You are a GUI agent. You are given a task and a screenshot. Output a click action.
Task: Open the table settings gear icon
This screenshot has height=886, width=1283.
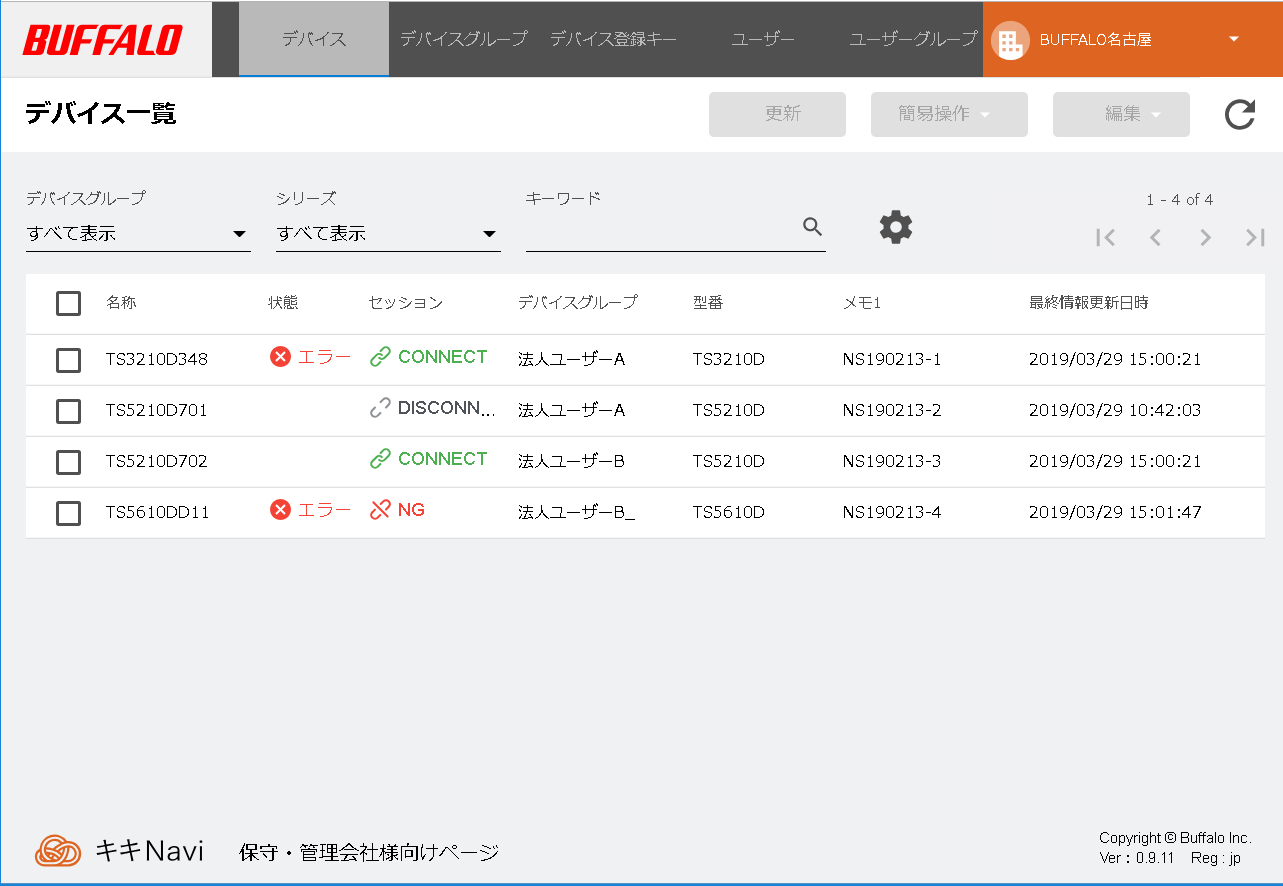click(896, 227)
